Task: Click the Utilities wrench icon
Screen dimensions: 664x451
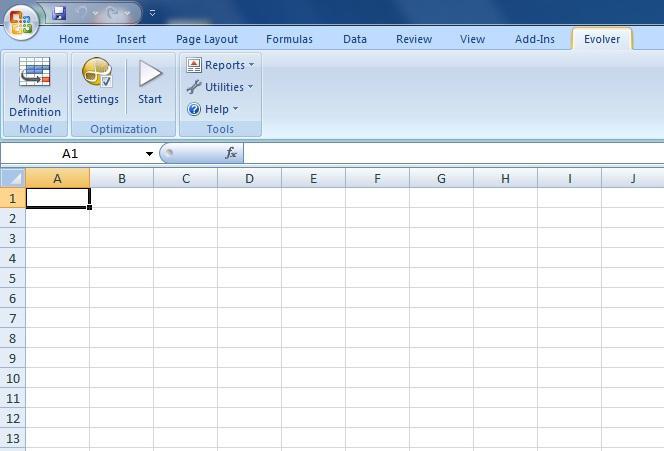Action: tap(194, 87)
